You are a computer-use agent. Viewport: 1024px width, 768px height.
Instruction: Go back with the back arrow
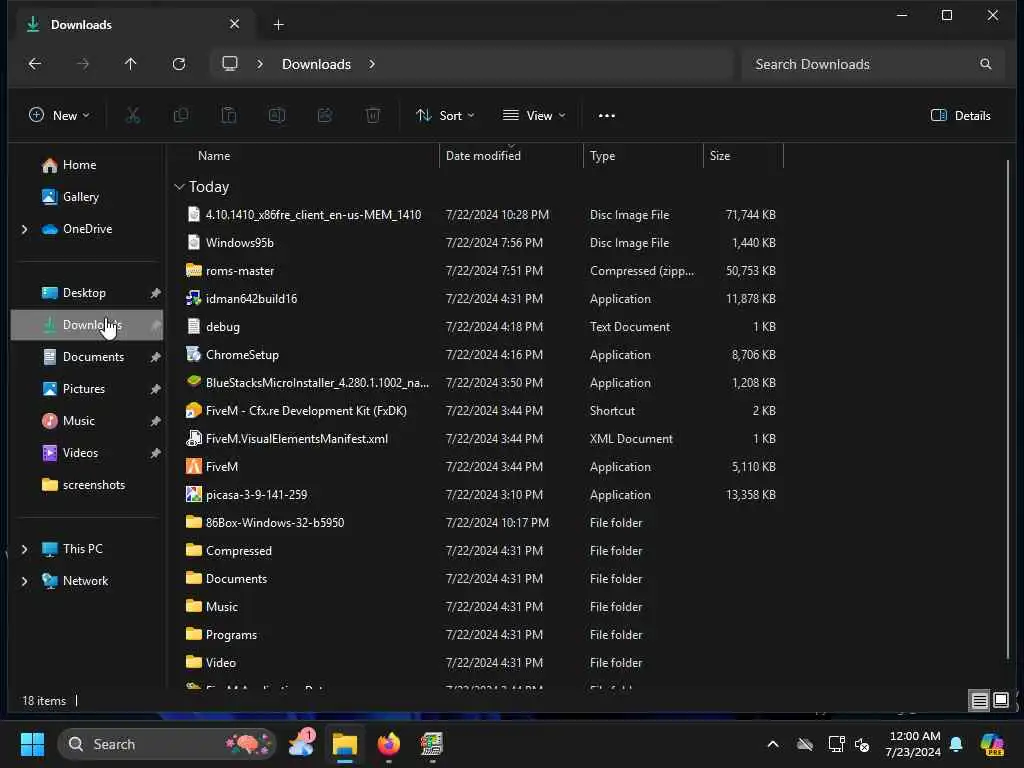pyautogui.click(x=35, y=64)
